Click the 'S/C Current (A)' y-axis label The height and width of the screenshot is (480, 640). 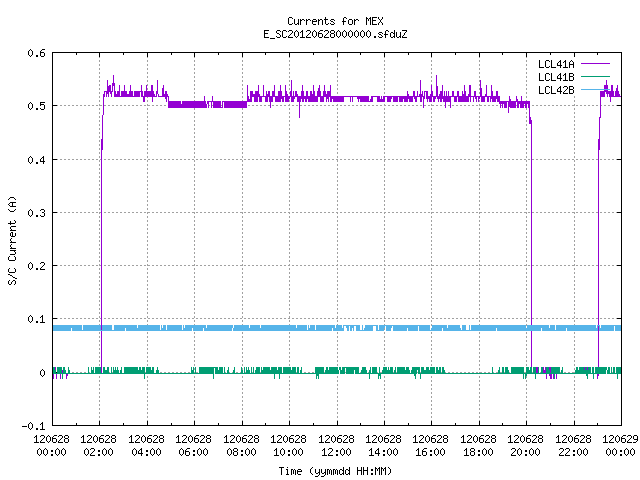click(13, 240)
